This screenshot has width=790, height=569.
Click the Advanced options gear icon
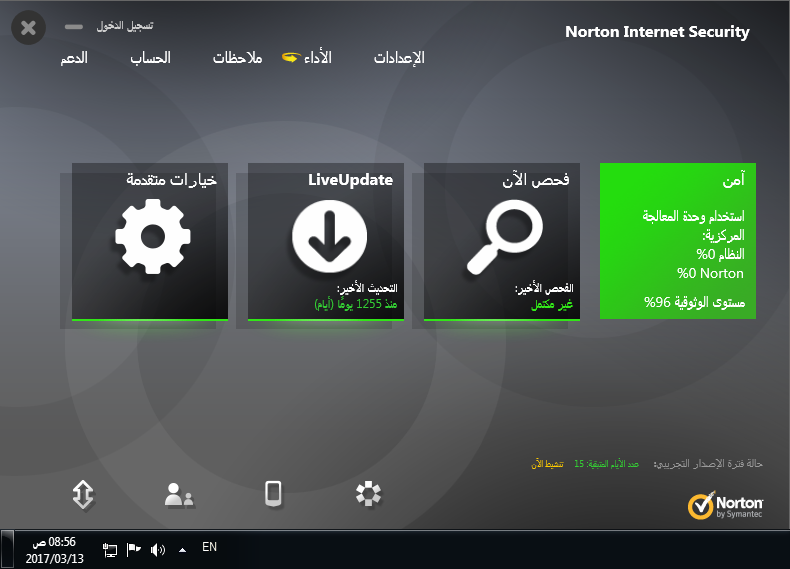[153, 236]
